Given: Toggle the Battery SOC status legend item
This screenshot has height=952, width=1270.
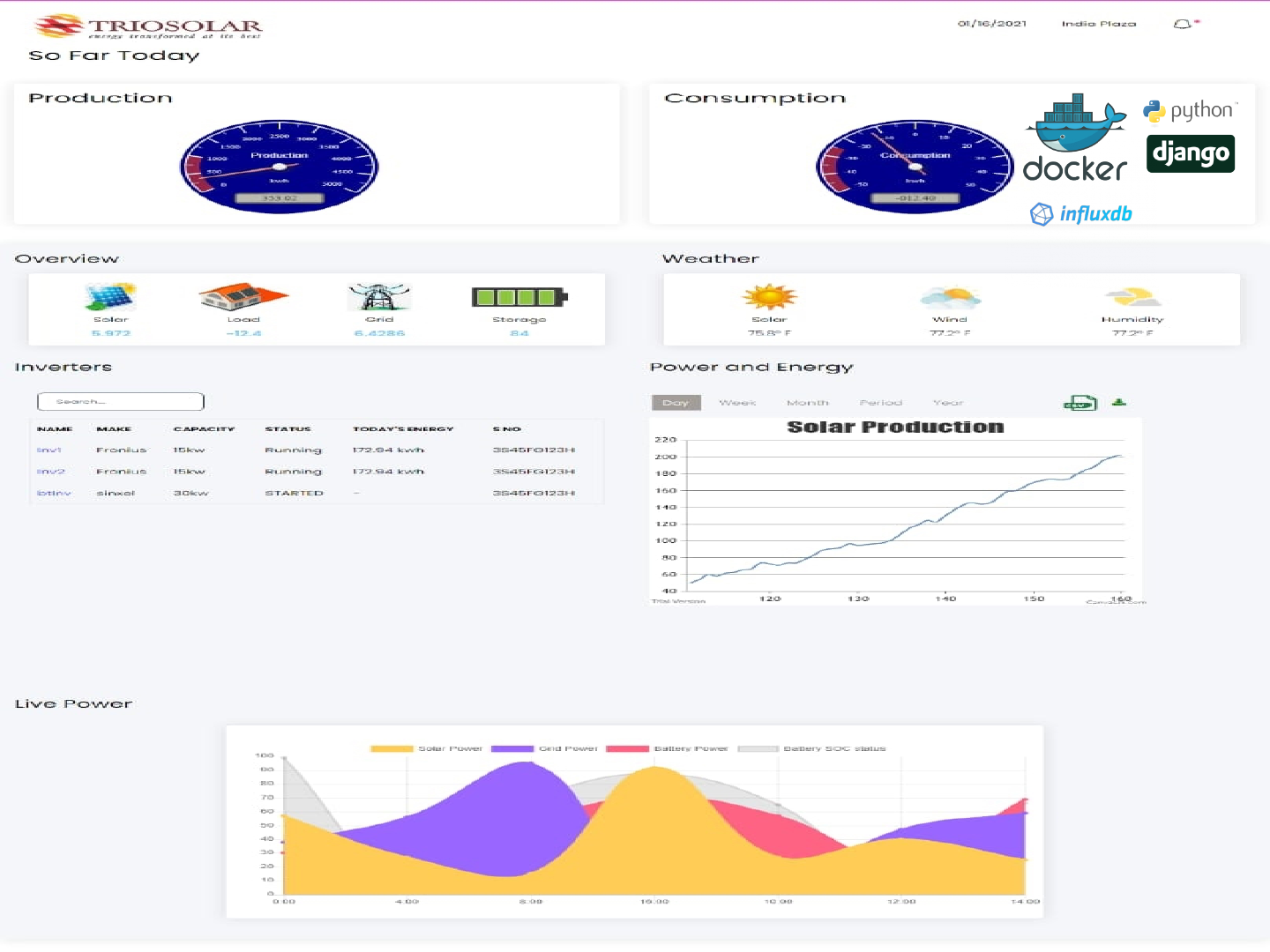Looking at the screenshot, I should [x=811, y=748].
